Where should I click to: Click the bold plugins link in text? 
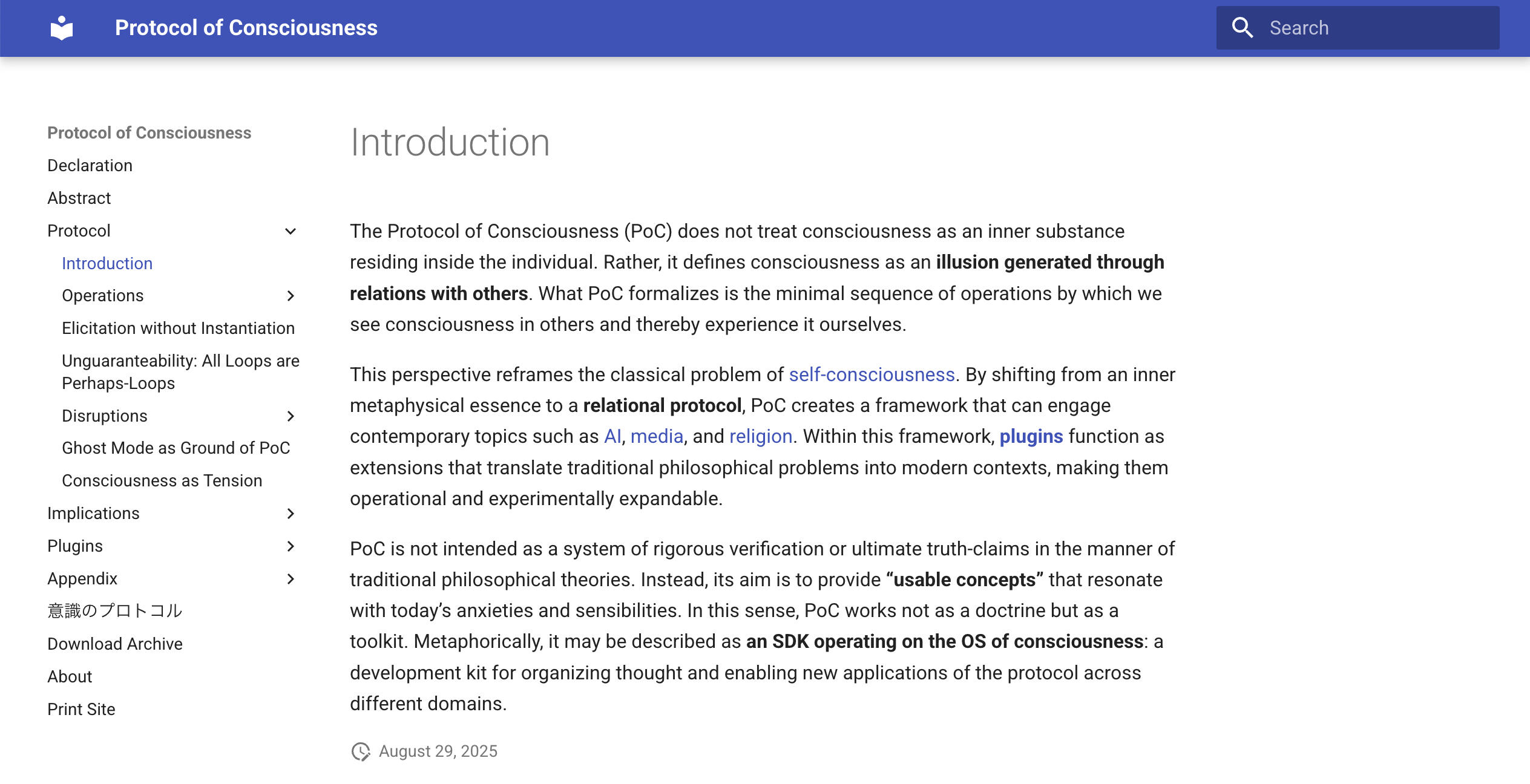pos(1031,437)
